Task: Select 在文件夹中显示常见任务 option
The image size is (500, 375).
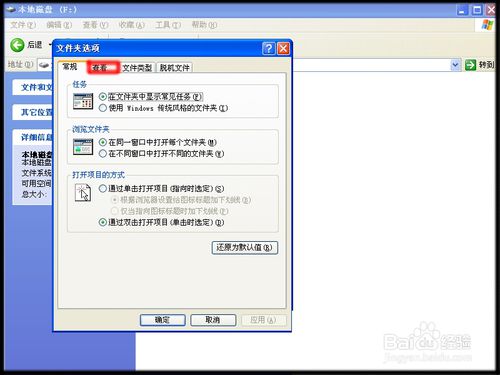Action: point(151,97)
